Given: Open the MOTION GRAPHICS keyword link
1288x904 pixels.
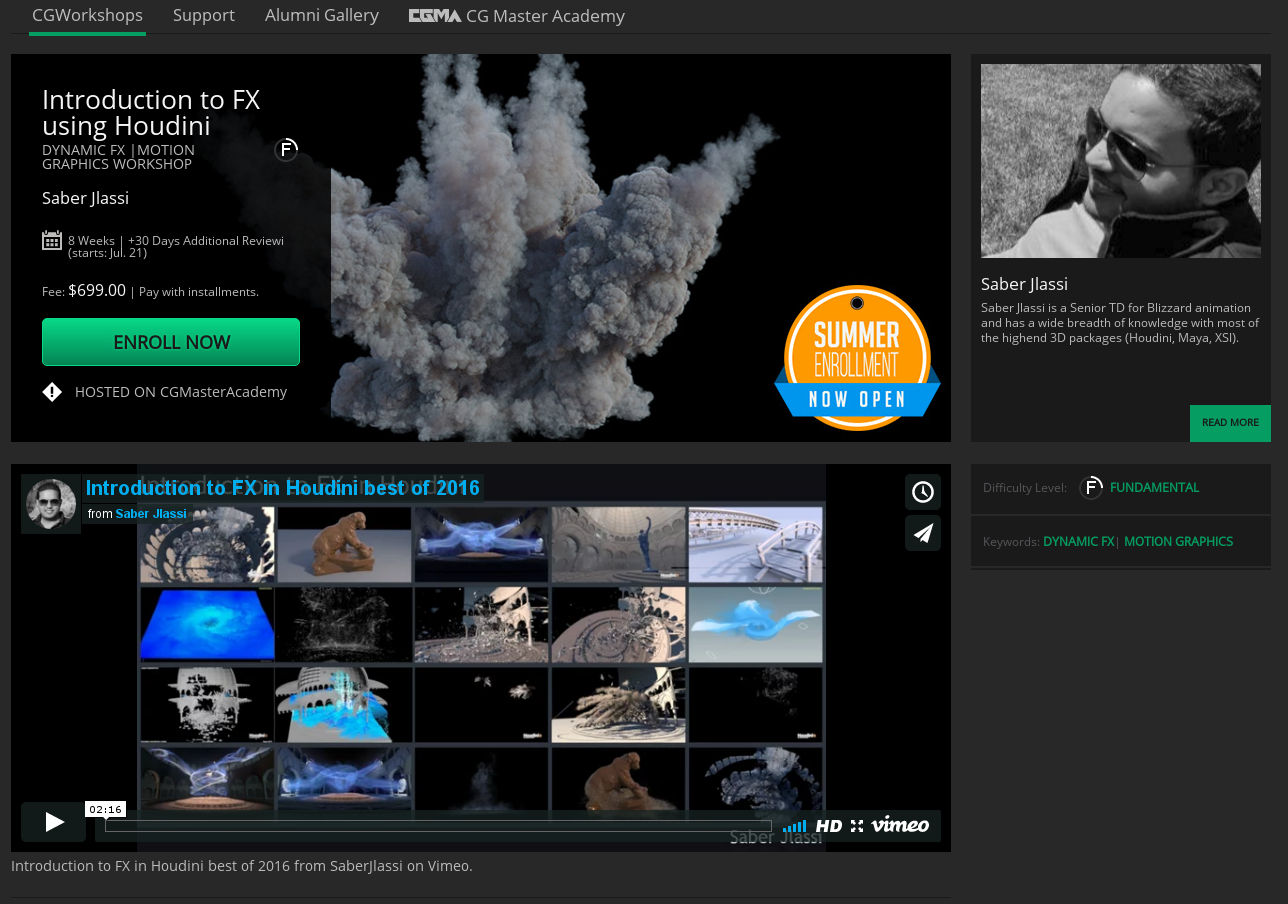Looking at the screenshot, I should 1178,541.
